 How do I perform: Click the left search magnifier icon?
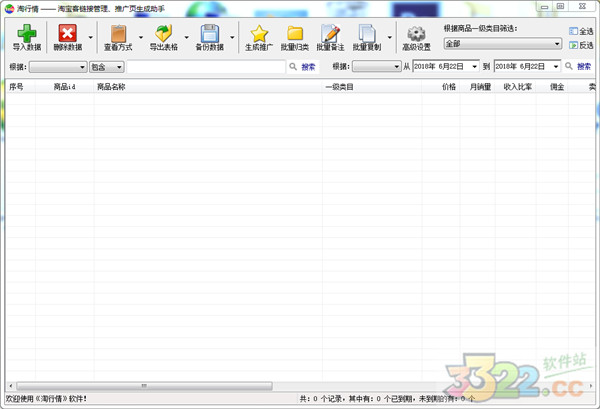(x=293, y=67)
